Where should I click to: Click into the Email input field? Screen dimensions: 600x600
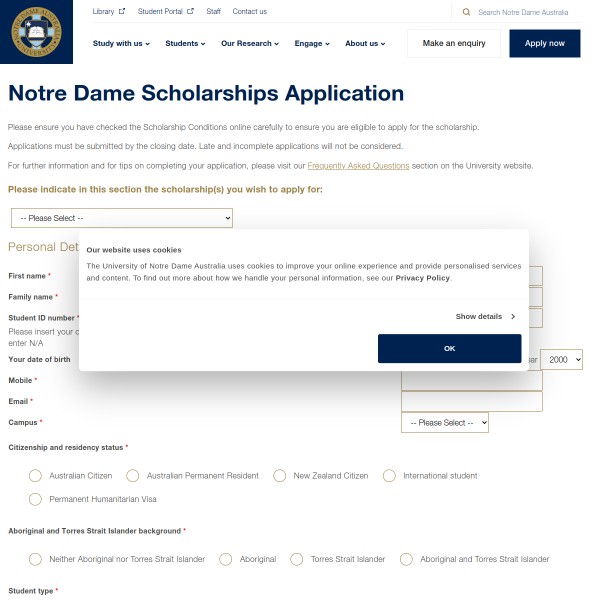(x=471, y=401)
